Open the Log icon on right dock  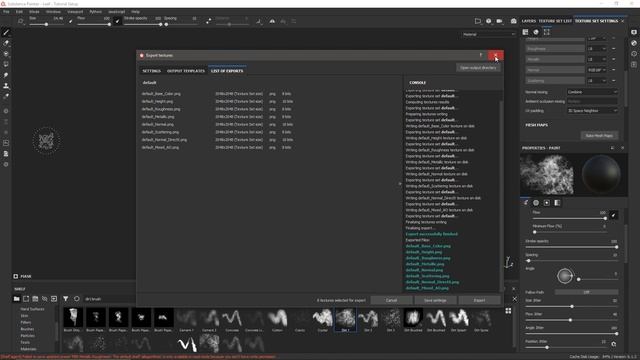(x=634, y=64)
